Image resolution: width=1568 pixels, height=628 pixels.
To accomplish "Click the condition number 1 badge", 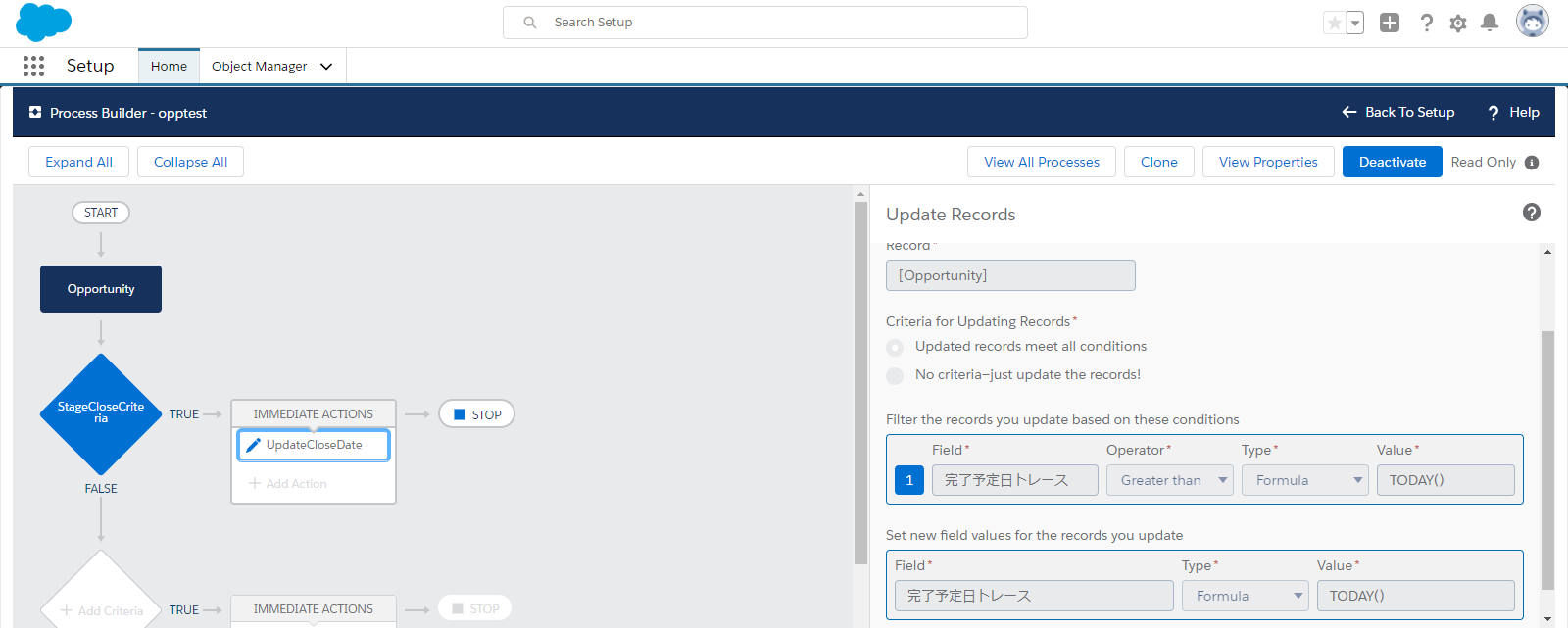I will [909, 480].
